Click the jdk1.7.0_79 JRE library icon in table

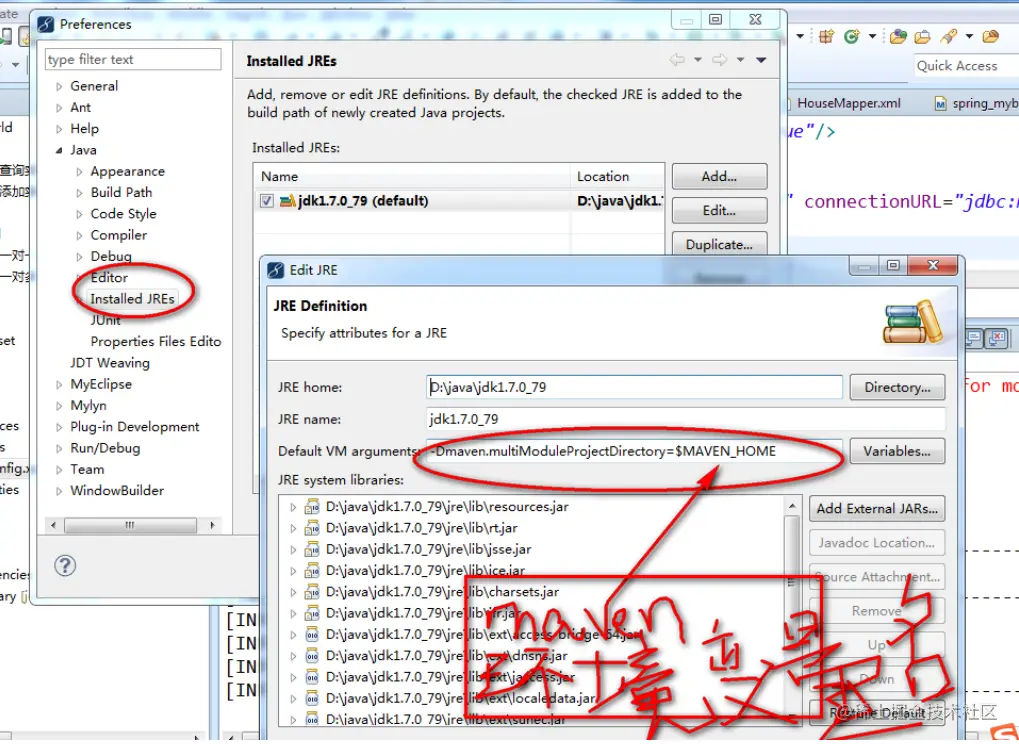(287, 201)
